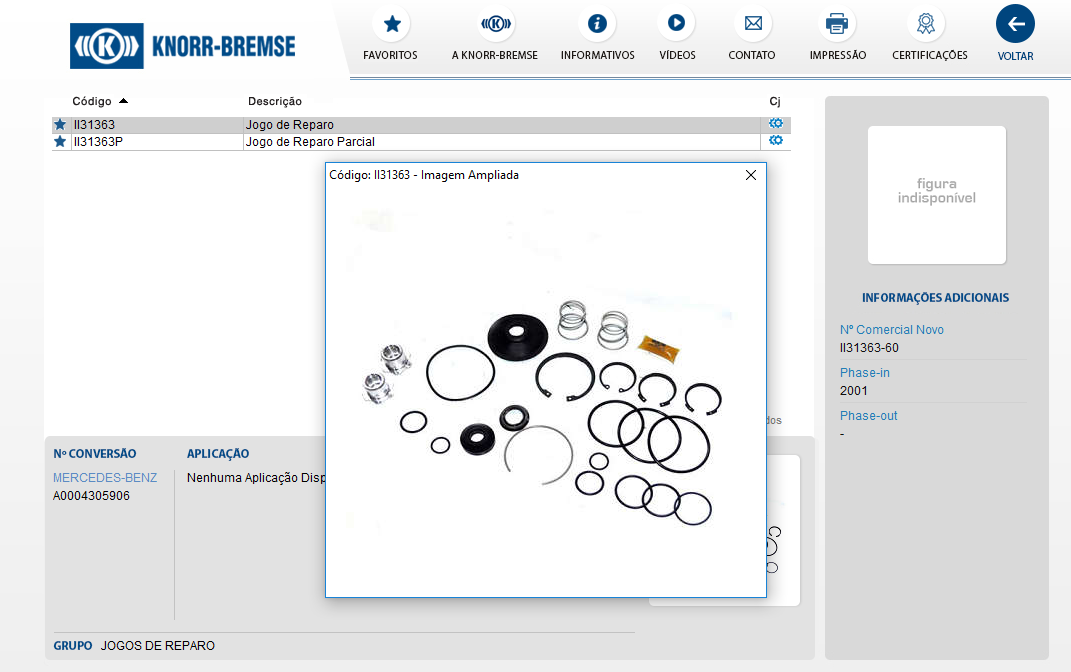
Task: Open the Vídeos play icon
Action: click(x=677, y=24)
